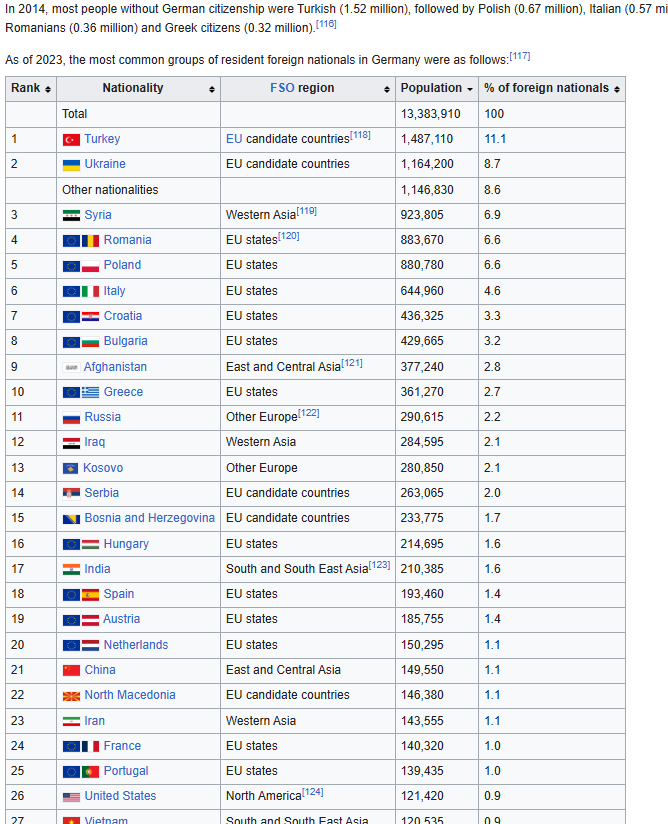
Task: Open the India article link
Action: click(x=98, y=569)
